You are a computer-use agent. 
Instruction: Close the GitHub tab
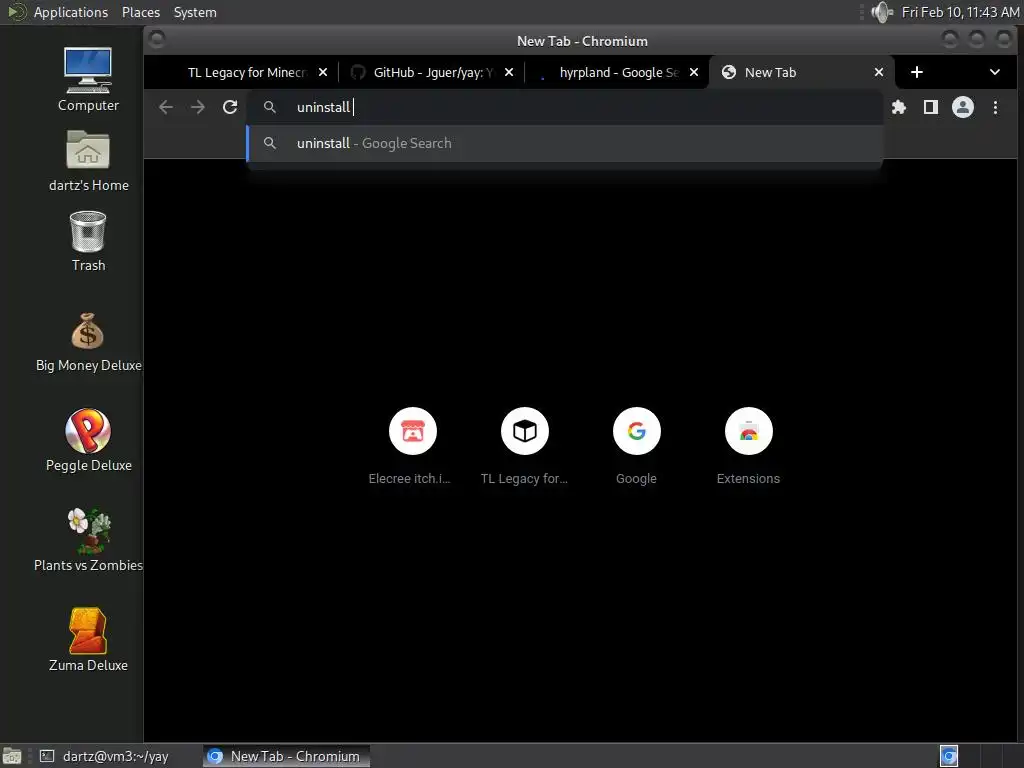[x=509, y=72]
